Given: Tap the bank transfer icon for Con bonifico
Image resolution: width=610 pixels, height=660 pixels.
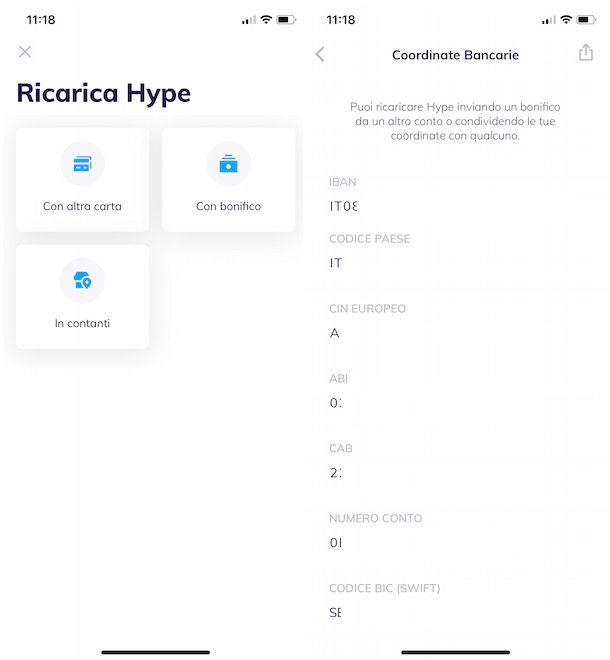Looking at the screenshot, I should click(x=228, y=164).
